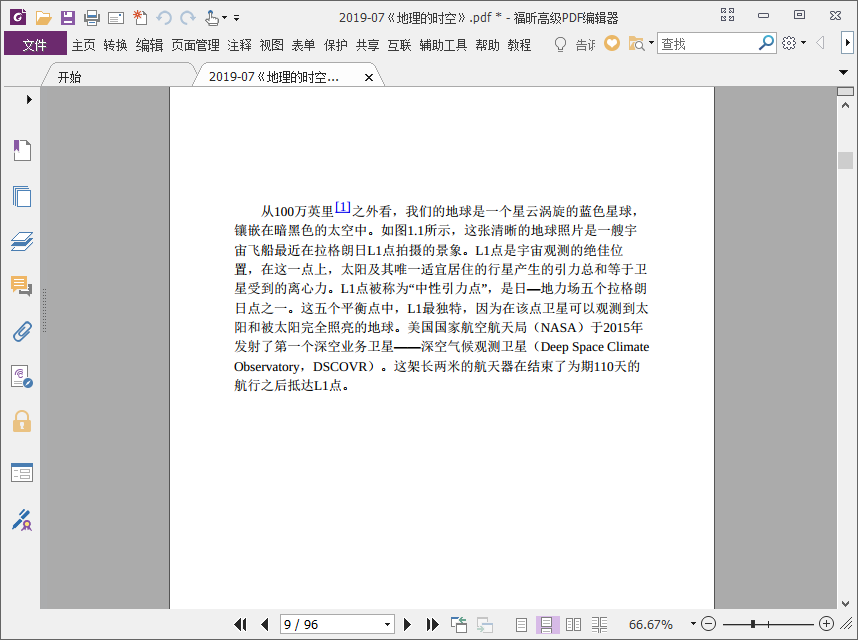Undo the last action
Viewport: 858px width, 640px height.
pos(164,18)
